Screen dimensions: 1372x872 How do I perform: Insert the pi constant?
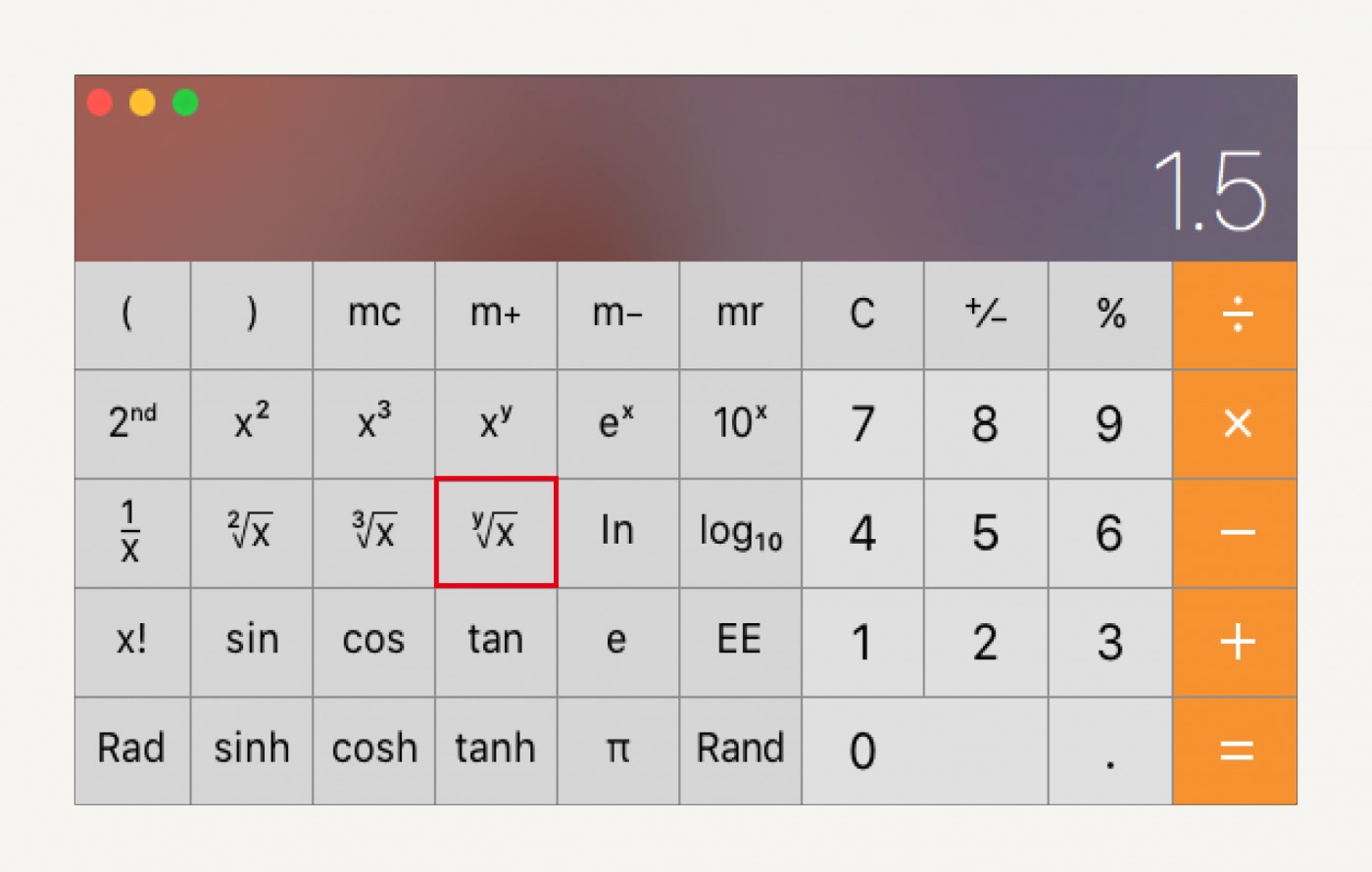pyautogui.click(x=617, y=751)
